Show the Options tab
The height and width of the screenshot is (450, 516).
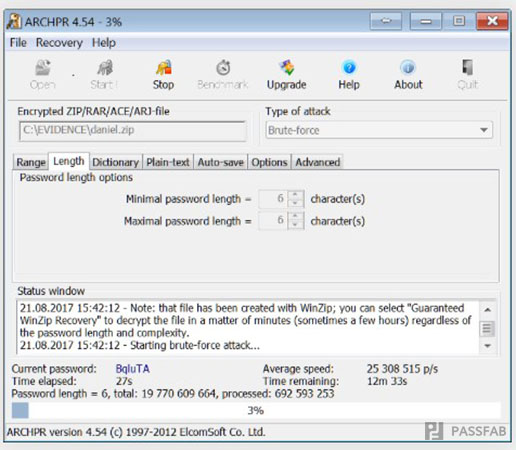(269, 162)
